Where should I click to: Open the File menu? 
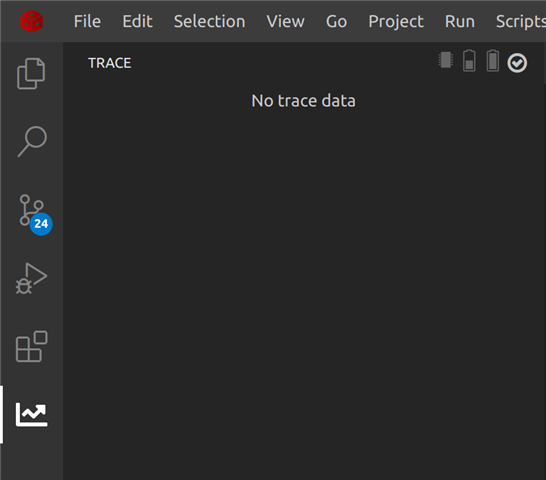click(x=87, y=22)
